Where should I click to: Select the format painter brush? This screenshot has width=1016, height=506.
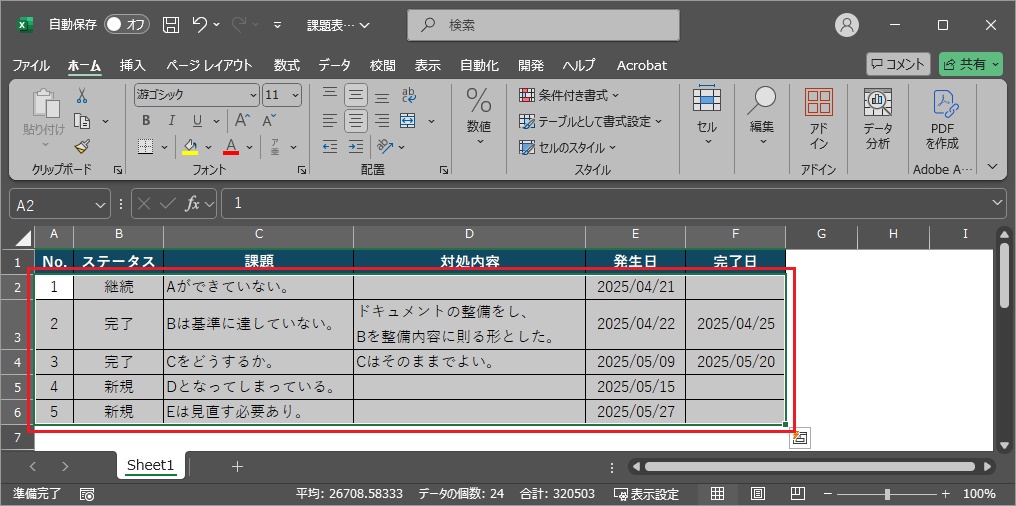pos(82,146)
